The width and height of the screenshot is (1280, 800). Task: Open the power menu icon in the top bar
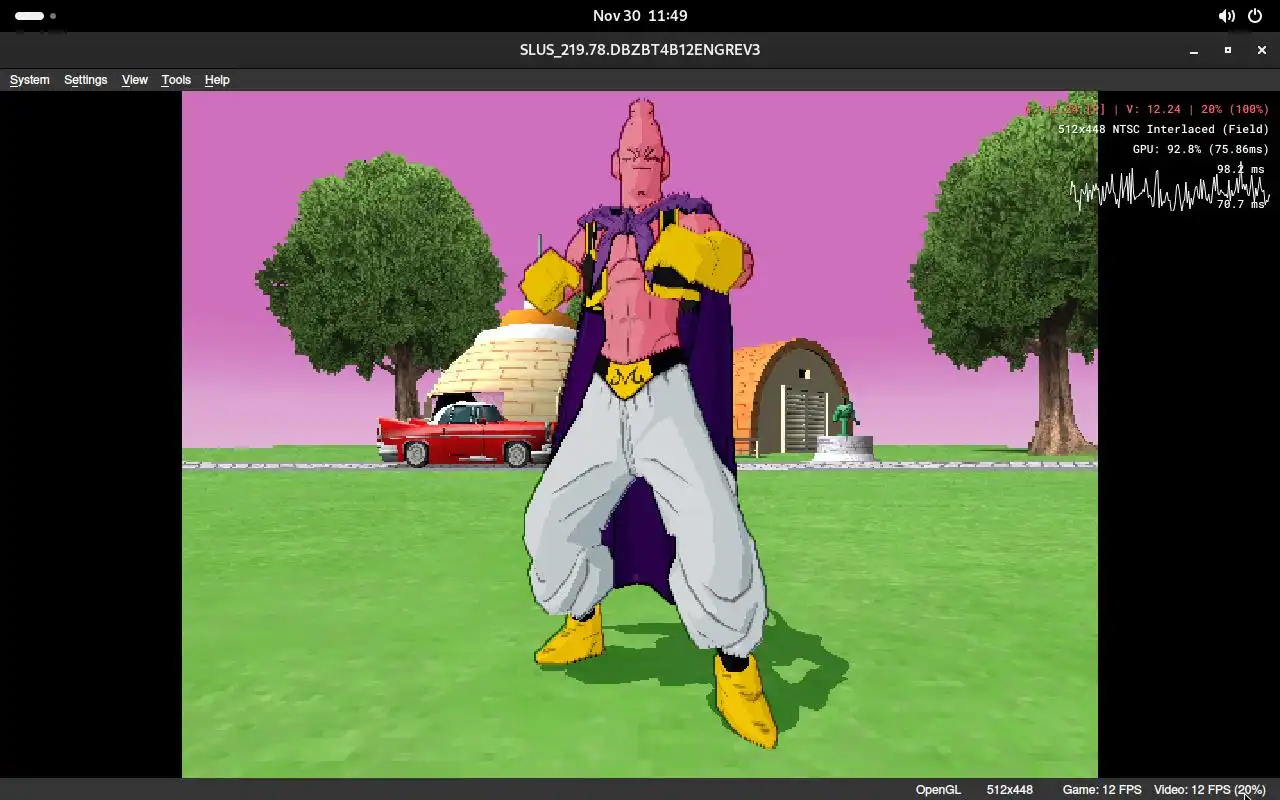coord(1255,16)
